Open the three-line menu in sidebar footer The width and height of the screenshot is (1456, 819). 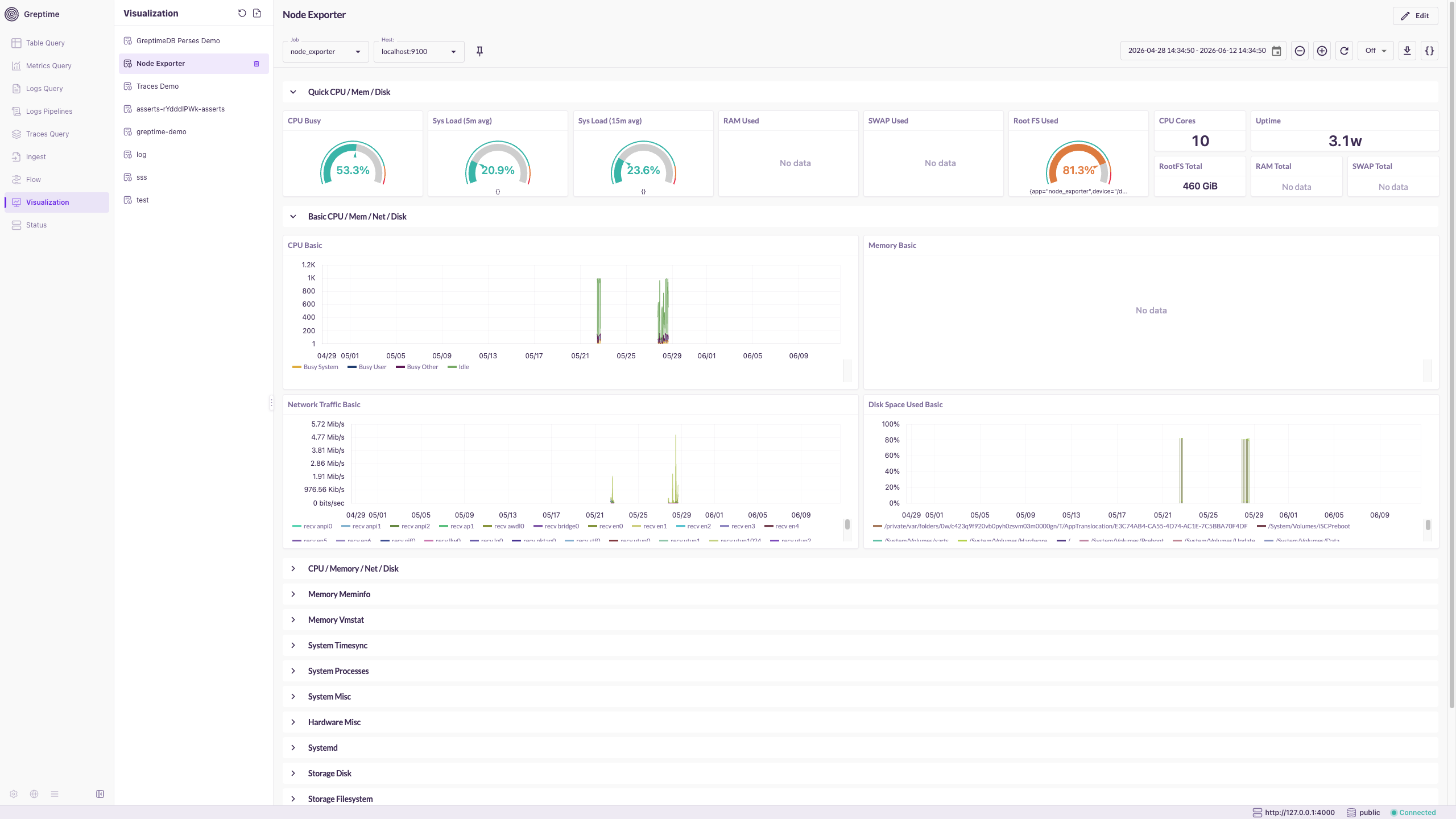[55, 794]
